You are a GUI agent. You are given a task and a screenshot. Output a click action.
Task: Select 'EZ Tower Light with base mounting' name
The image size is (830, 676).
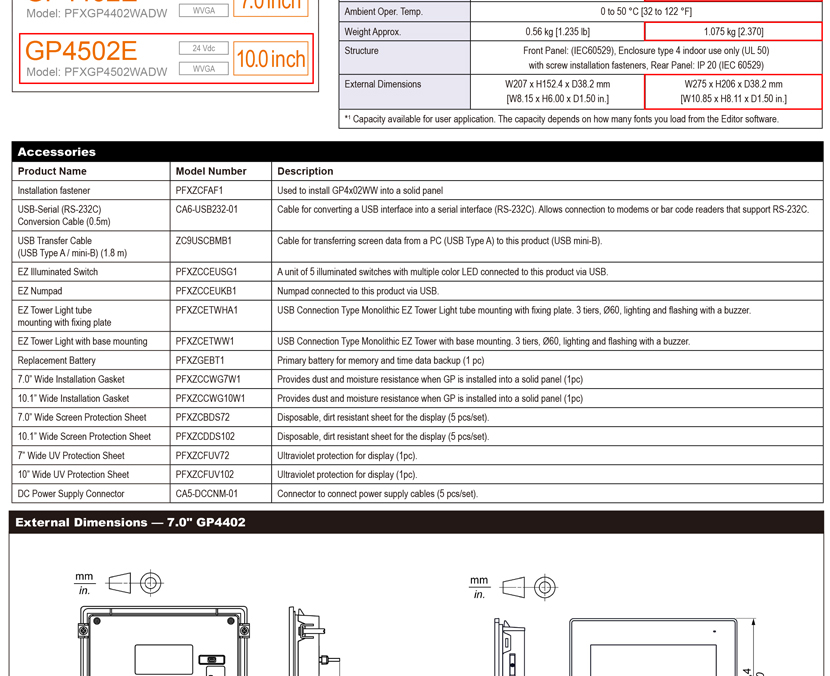82,341
